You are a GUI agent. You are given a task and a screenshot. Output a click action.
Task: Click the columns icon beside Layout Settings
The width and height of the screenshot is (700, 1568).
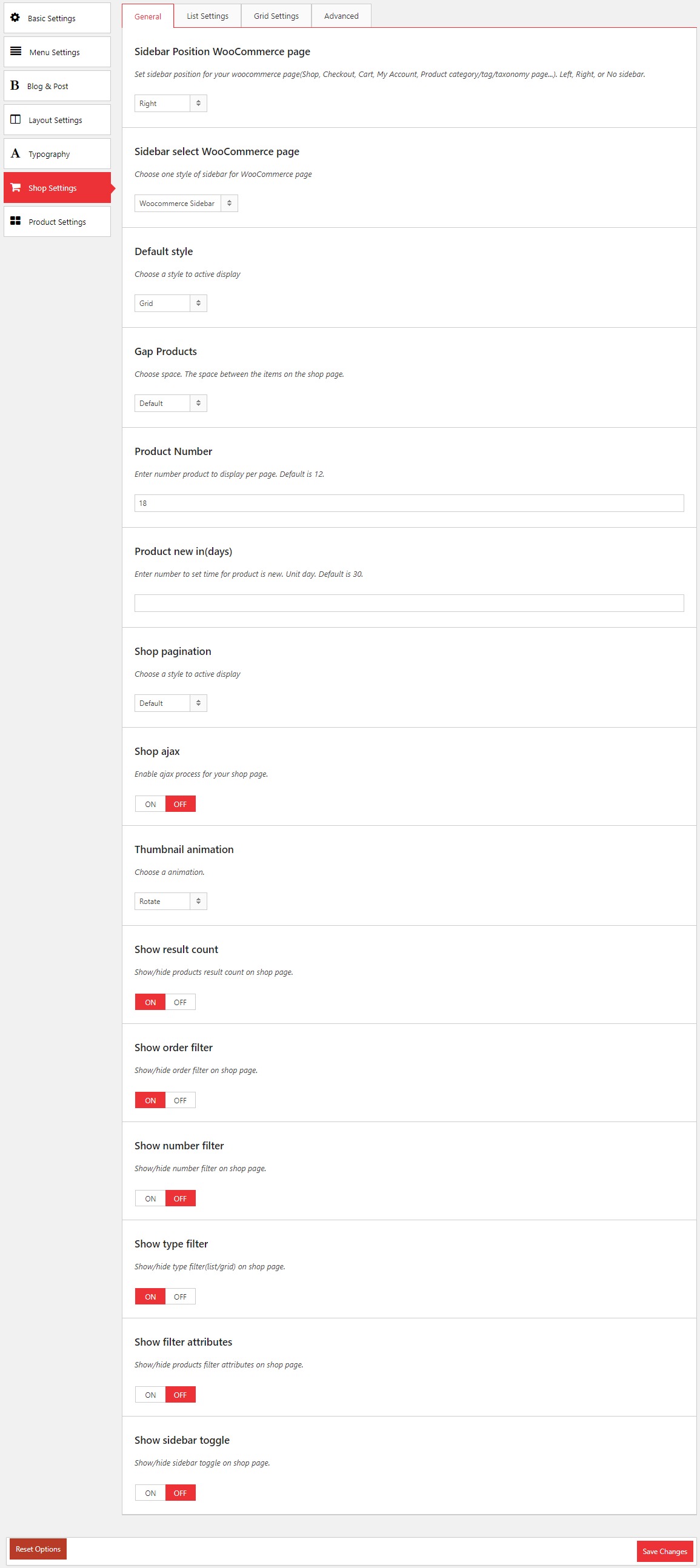16,119
